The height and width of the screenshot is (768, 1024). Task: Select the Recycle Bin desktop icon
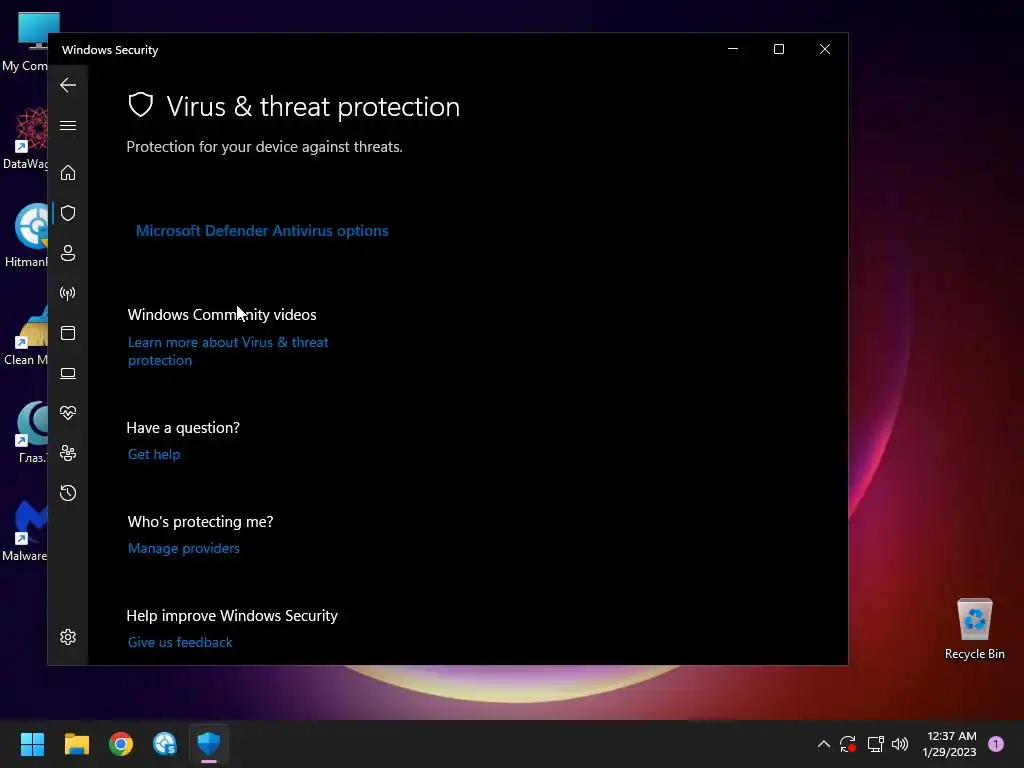click(x=974, y=628)
